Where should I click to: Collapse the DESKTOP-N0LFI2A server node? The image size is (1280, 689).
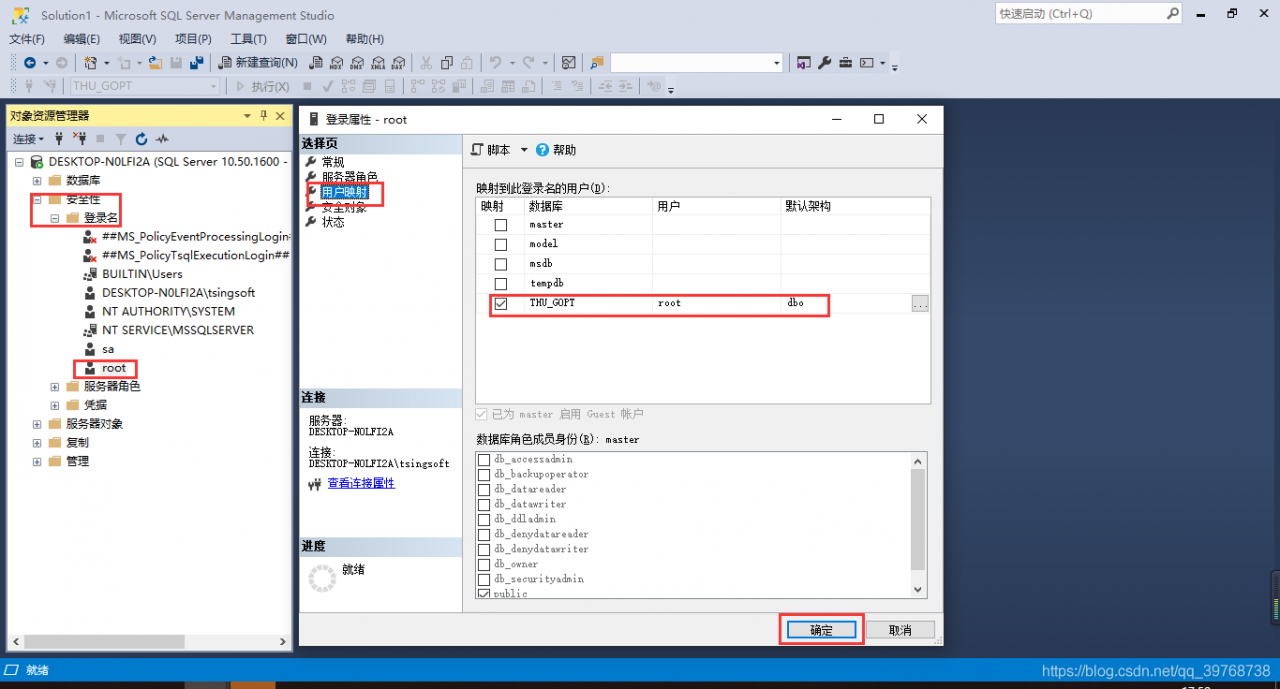click(19, 161)
